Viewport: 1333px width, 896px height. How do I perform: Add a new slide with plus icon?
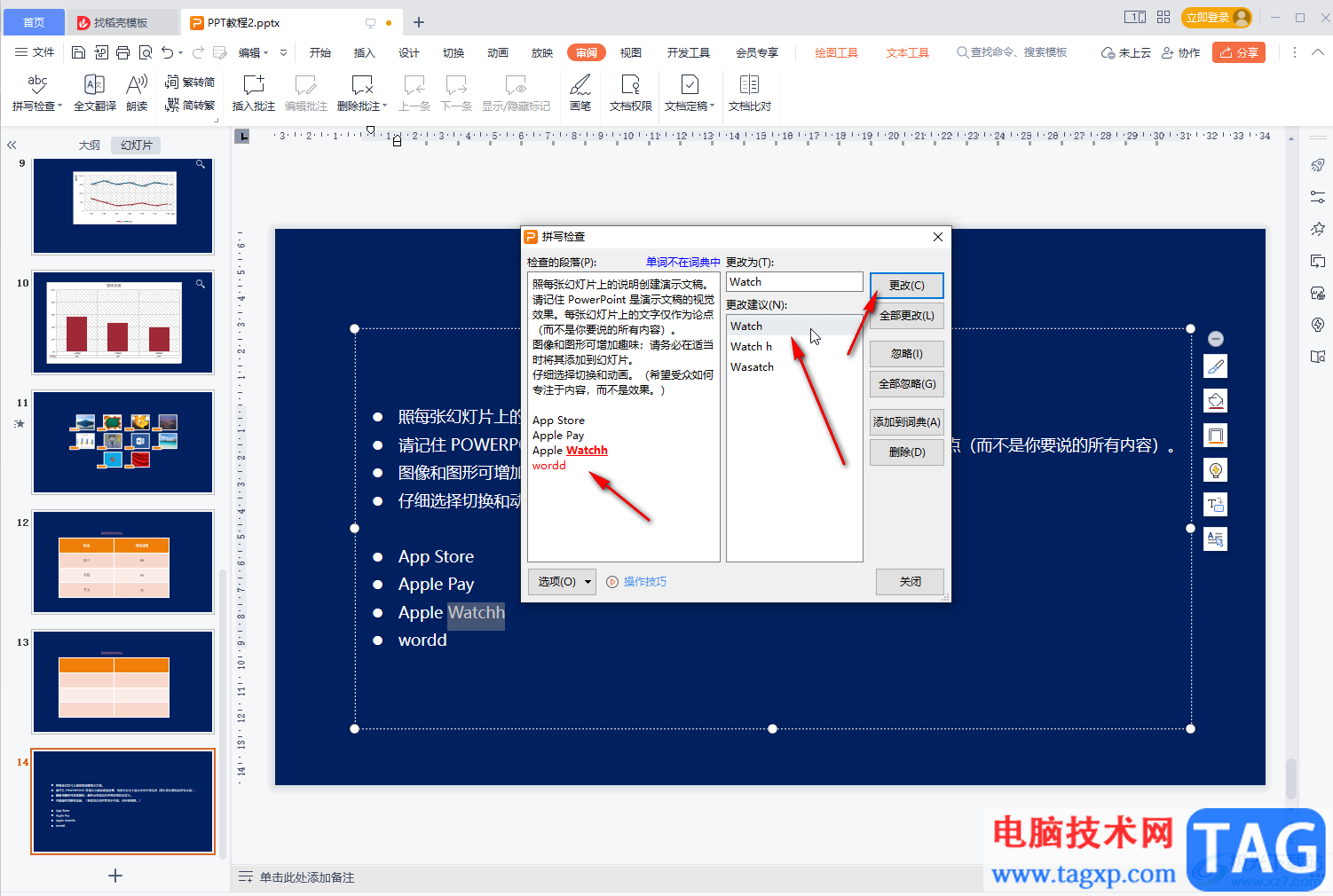click(114, 876)
